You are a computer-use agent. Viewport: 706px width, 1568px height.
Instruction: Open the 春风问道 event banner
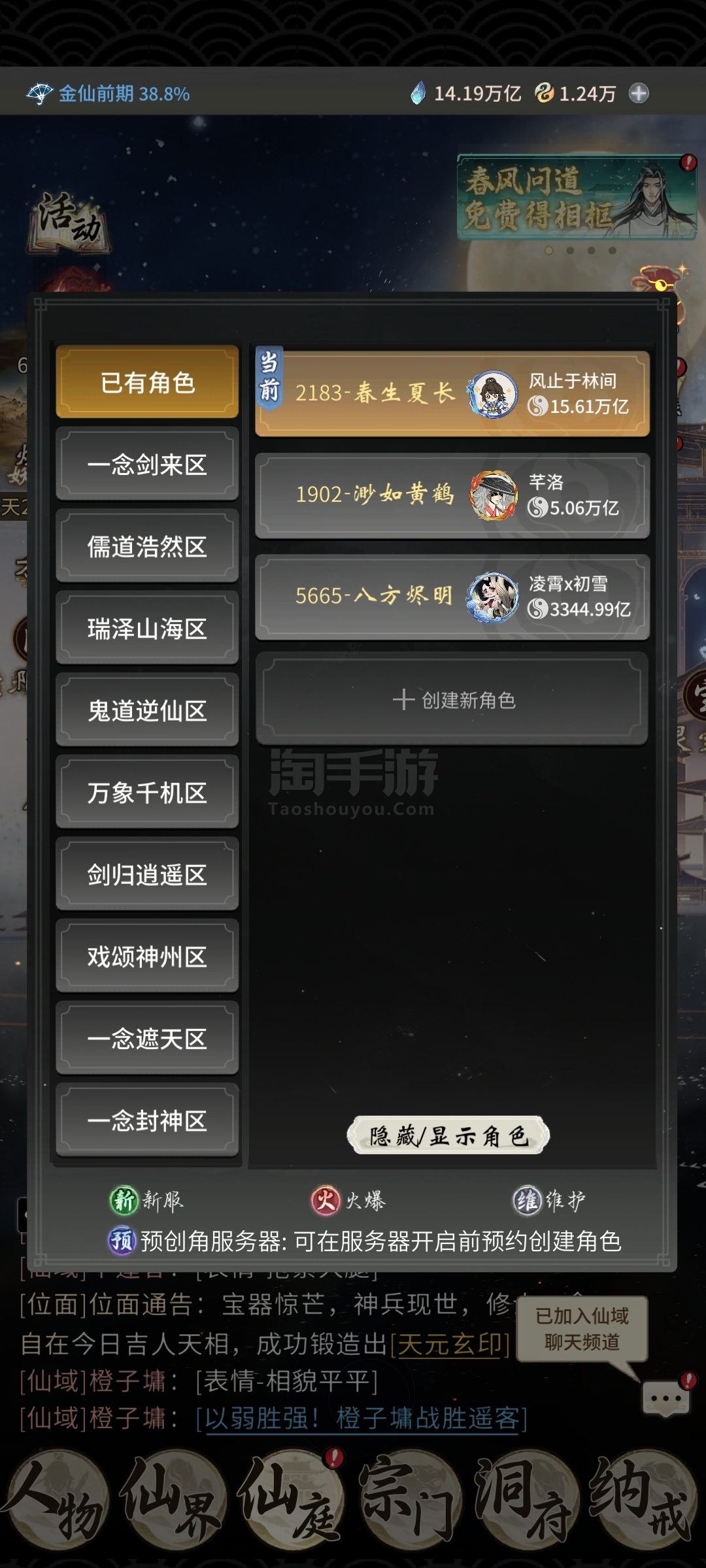coord(577,198)
